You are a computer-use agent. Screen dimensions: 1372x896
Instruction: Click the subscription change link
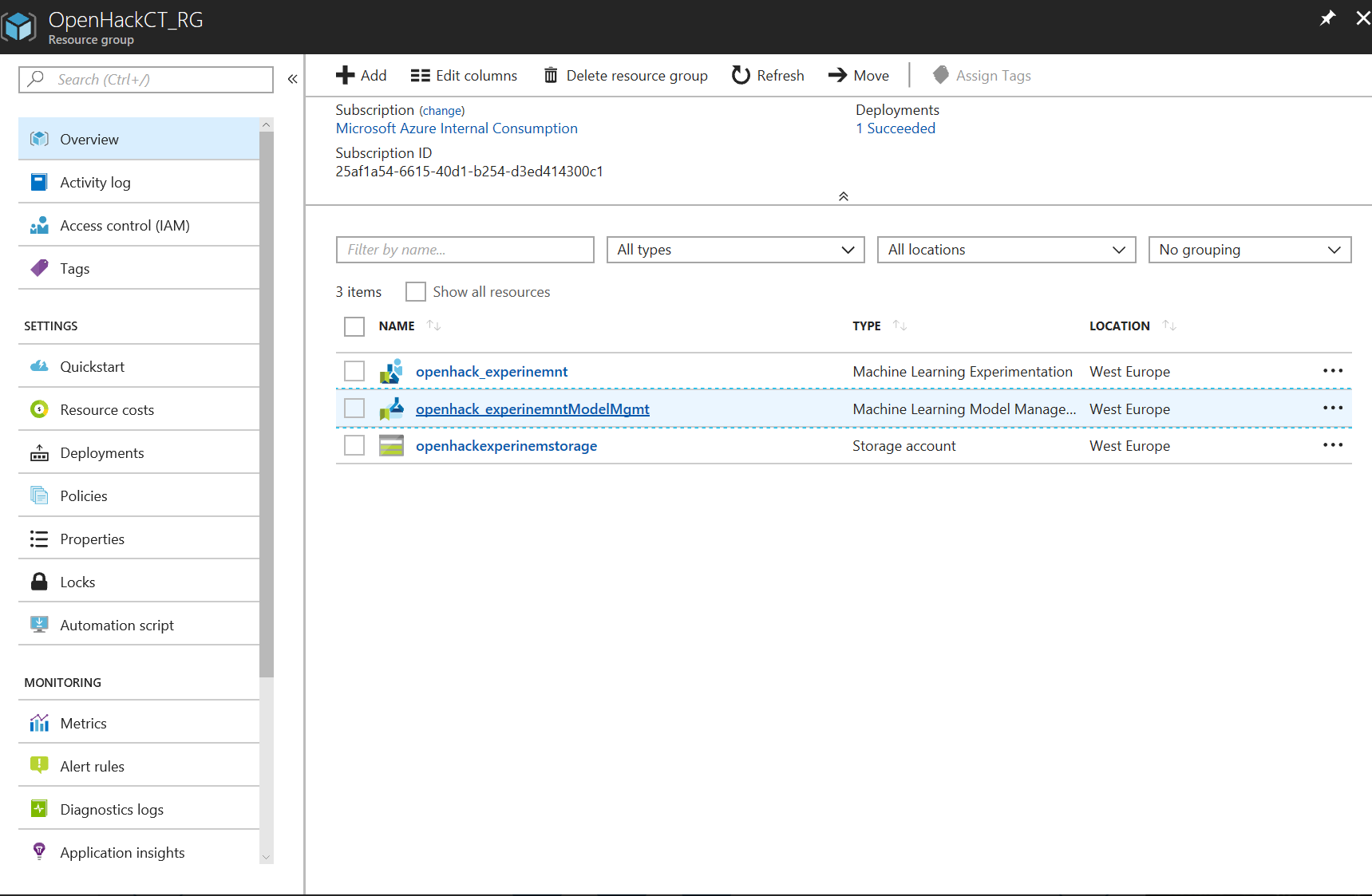pos(441,111)
